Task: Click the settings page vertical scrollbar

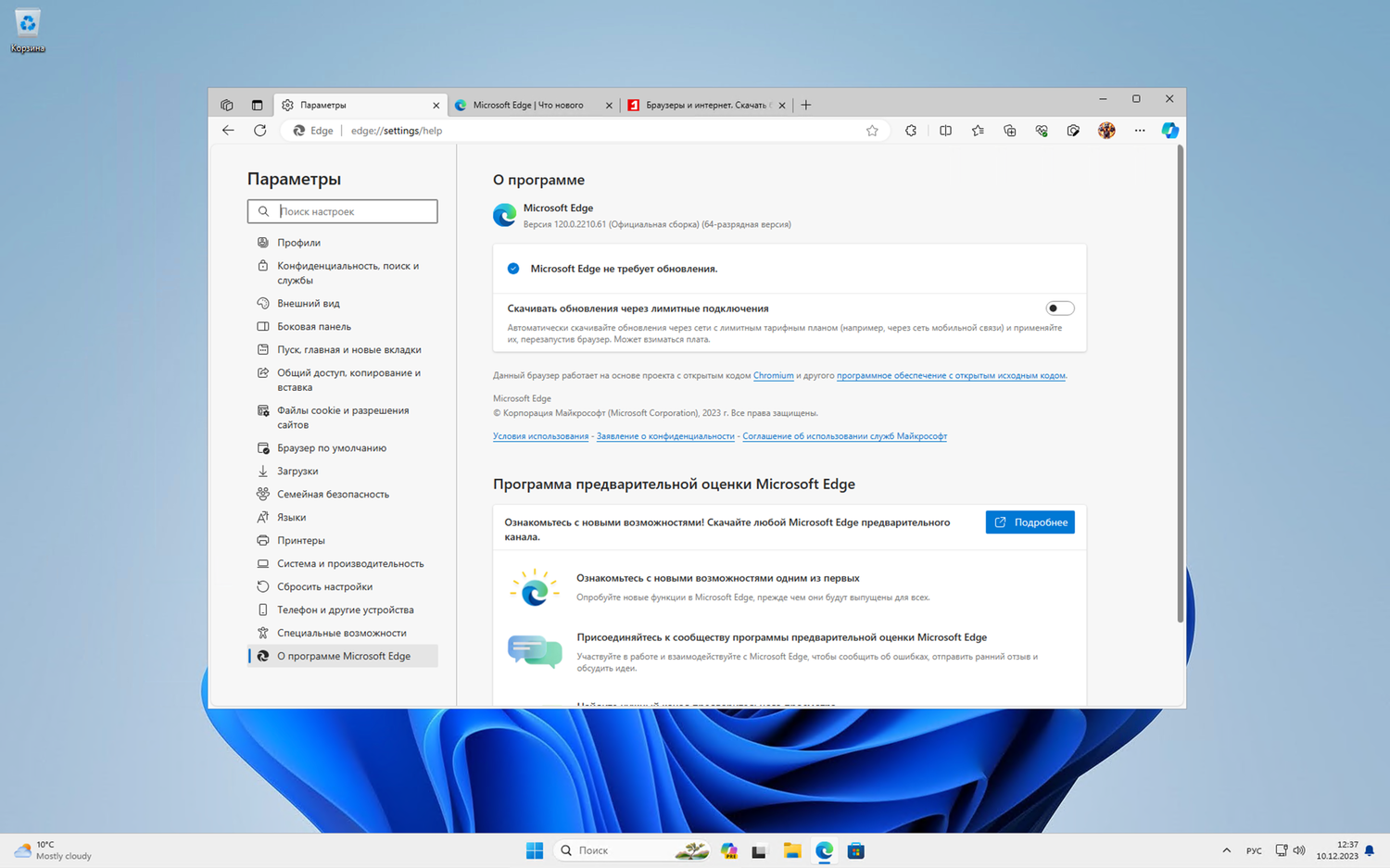Action: [1180, 384]
